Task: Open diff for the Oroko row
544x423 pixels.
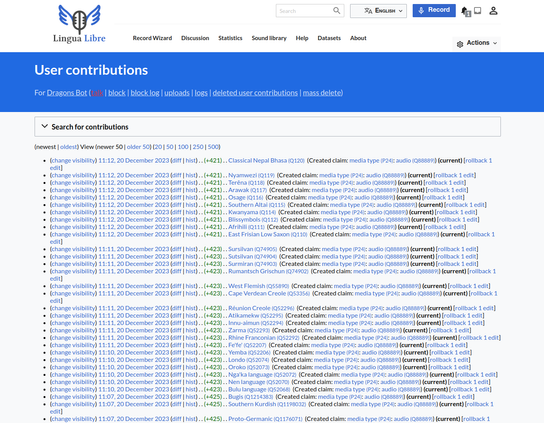Action: coord(177,367)
